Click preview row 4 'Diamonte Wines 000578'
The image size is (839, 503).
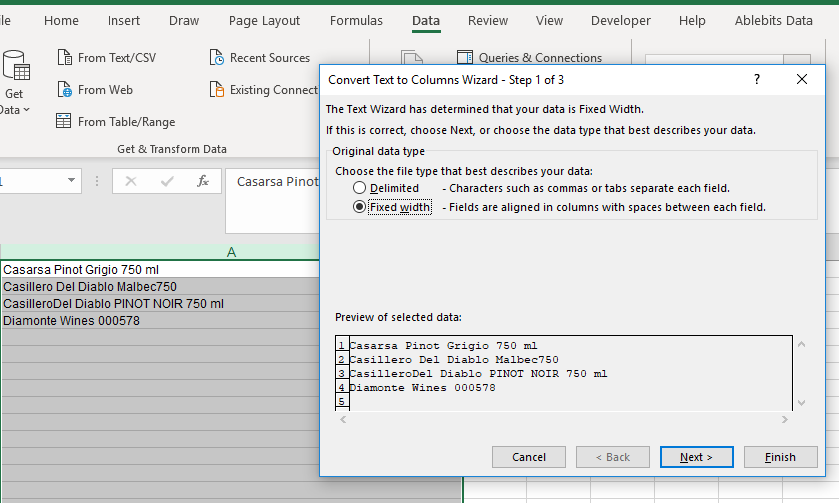[423, 387]
